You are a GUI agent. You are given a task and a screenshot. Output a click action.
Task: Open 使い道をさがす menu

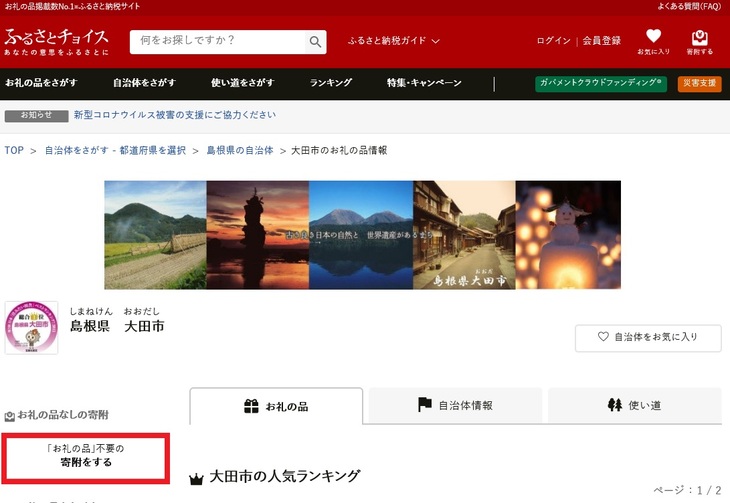(242, 83)
